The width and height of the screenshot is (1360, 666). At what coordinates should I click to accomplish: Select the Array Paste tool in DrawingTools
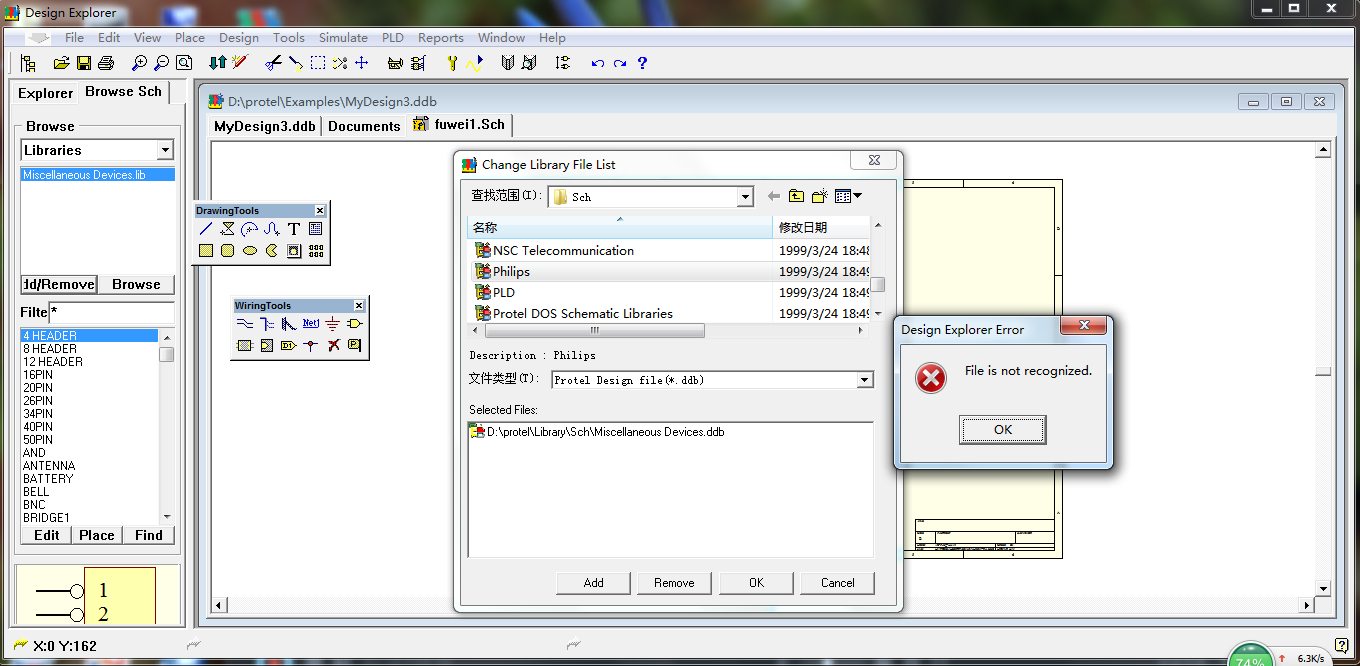(x=316, y=251)
